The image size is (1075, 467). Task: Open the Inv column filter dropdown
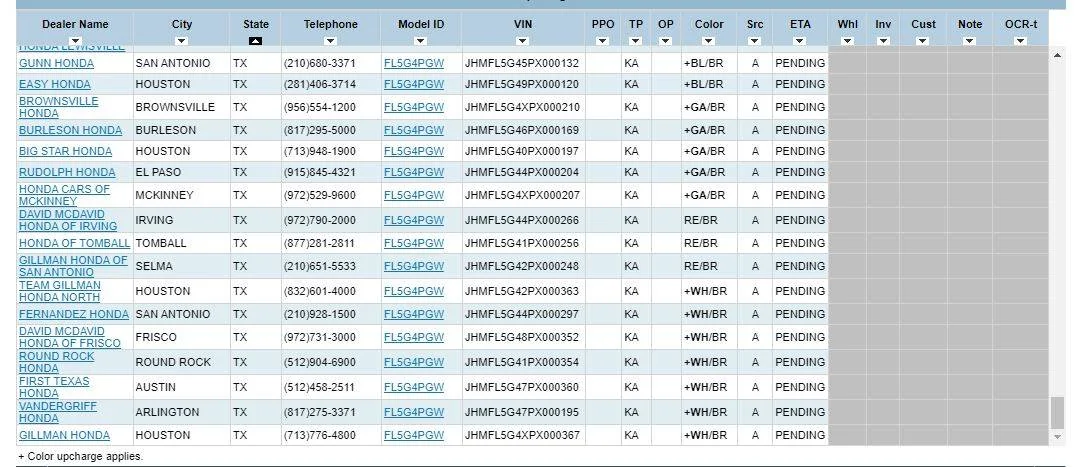[883, 41]
